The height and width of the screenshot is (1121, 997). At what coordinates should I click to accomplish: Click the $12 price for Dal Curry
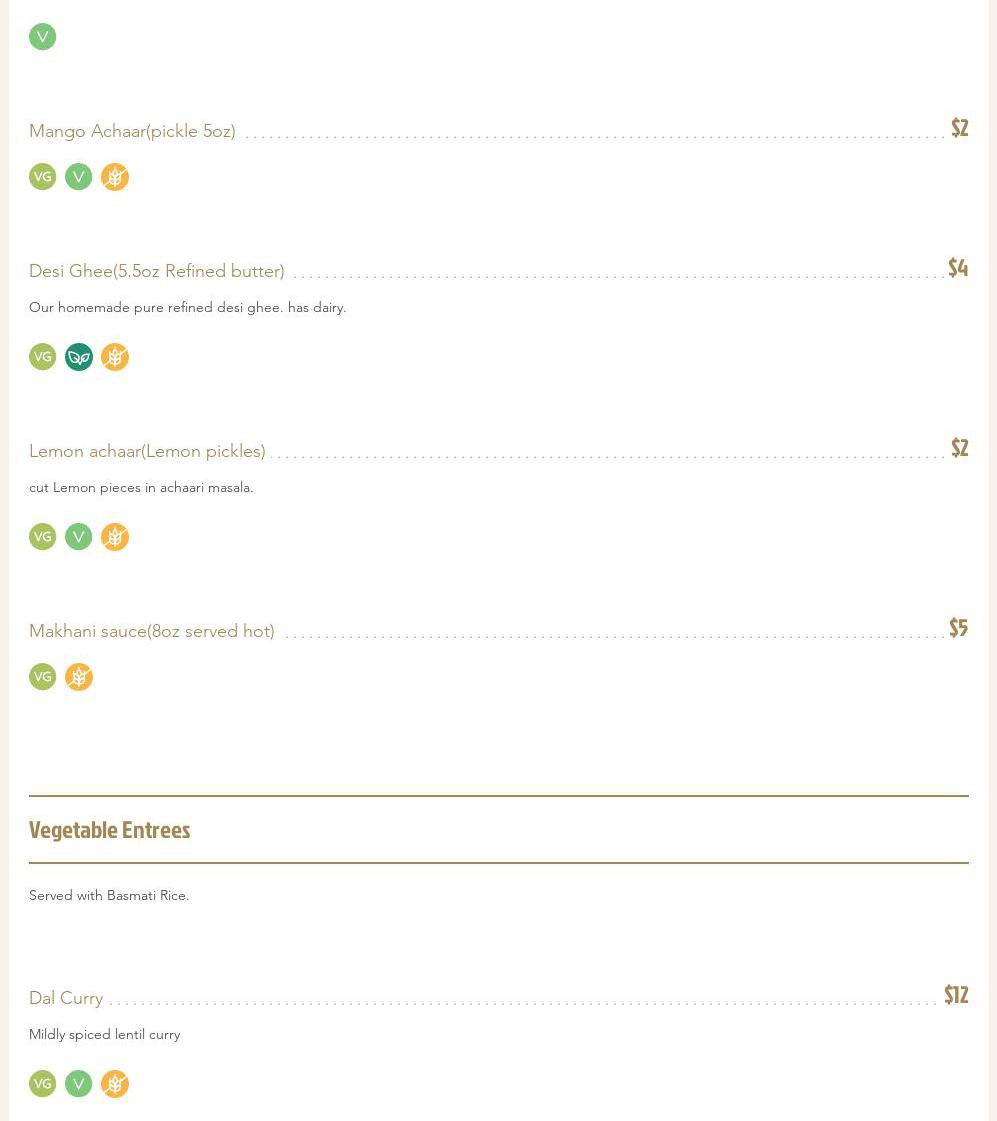click(x=956, y=995)
